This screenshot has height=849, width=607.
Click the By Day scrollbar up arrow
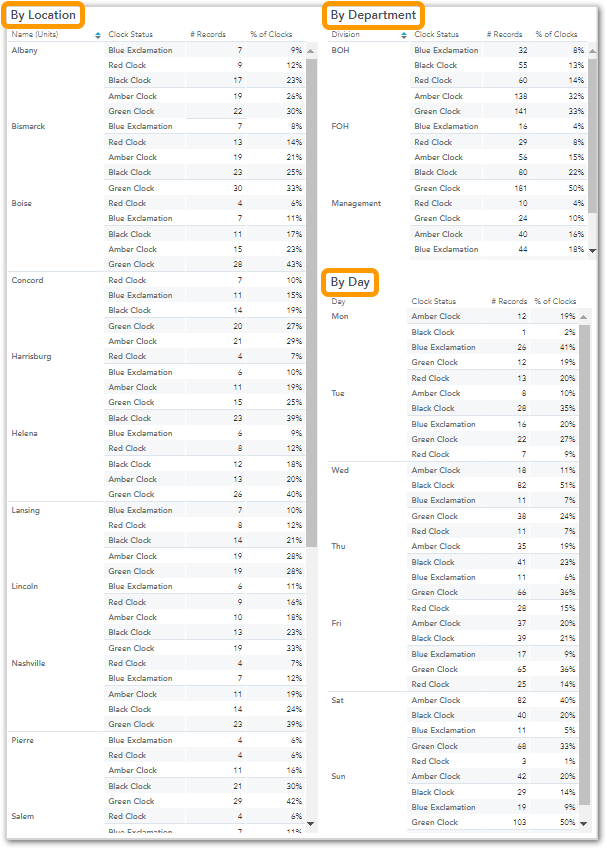[x=584, y=317]
